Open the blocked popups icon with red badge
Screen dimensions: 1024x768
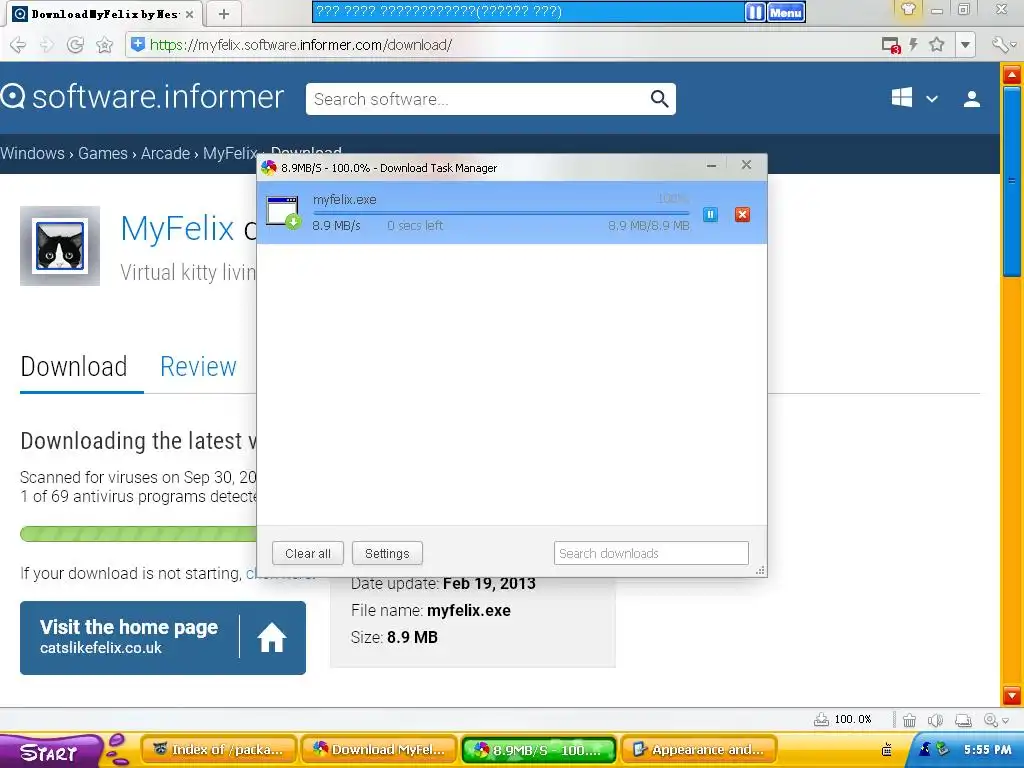pyautogui.click(x=891, y=45)
